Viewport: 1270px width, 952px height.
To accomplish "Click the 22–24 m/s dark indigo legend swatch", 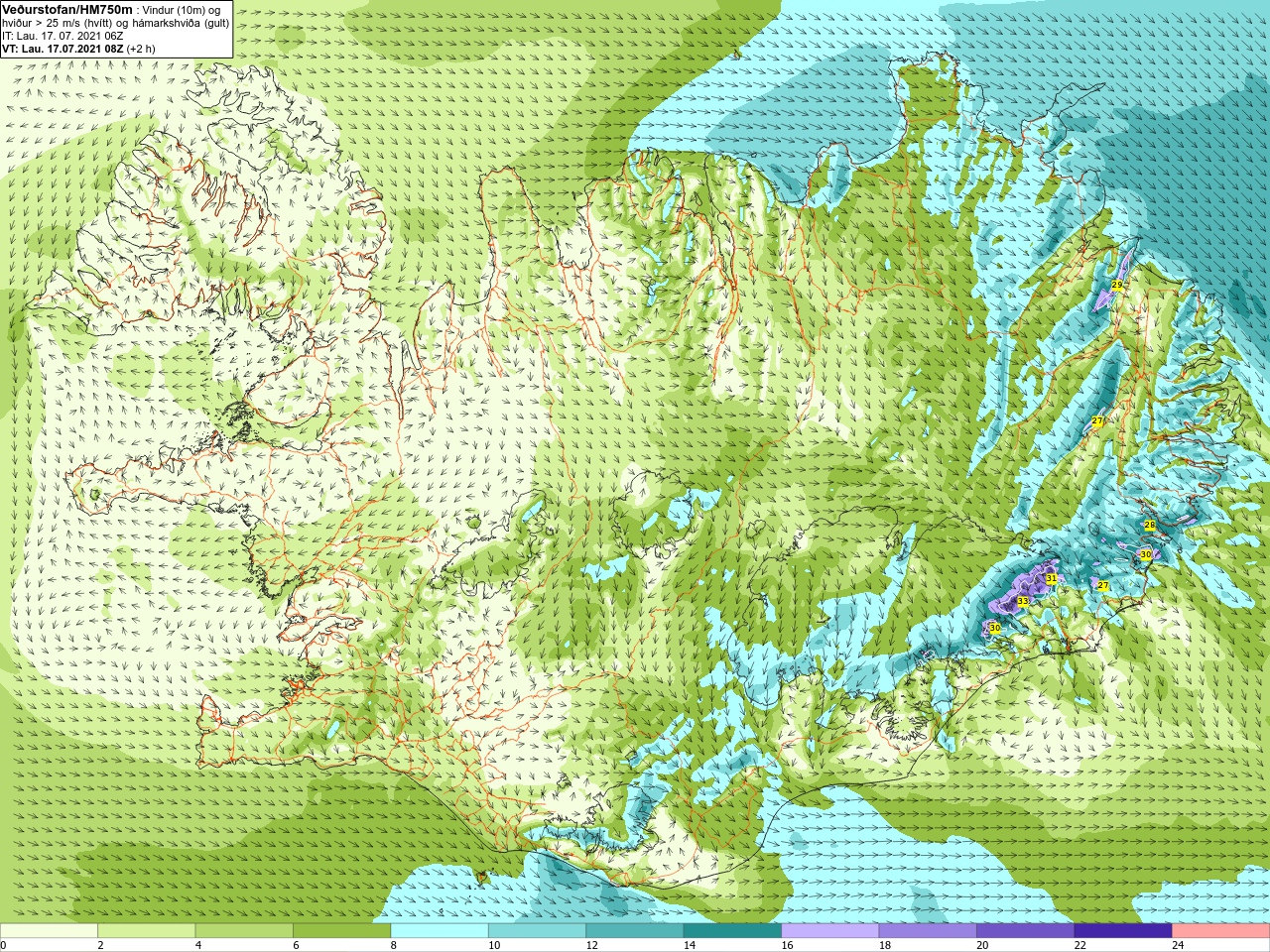I will (x=1123, y=931).
